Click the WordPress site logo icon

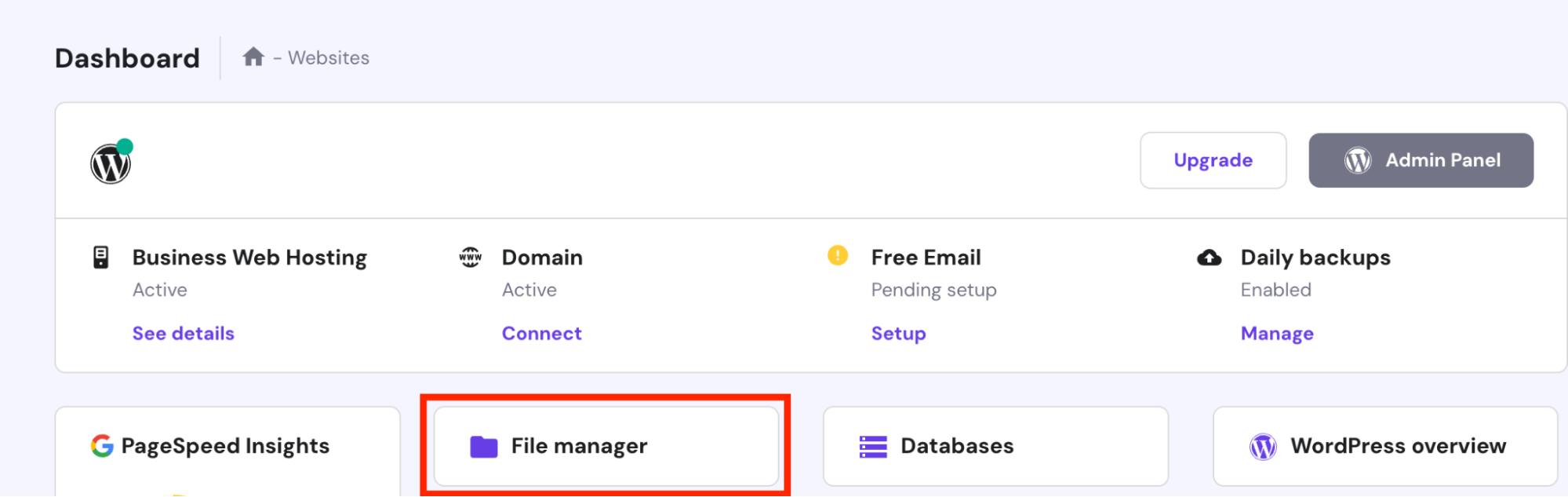coord(111,163)
